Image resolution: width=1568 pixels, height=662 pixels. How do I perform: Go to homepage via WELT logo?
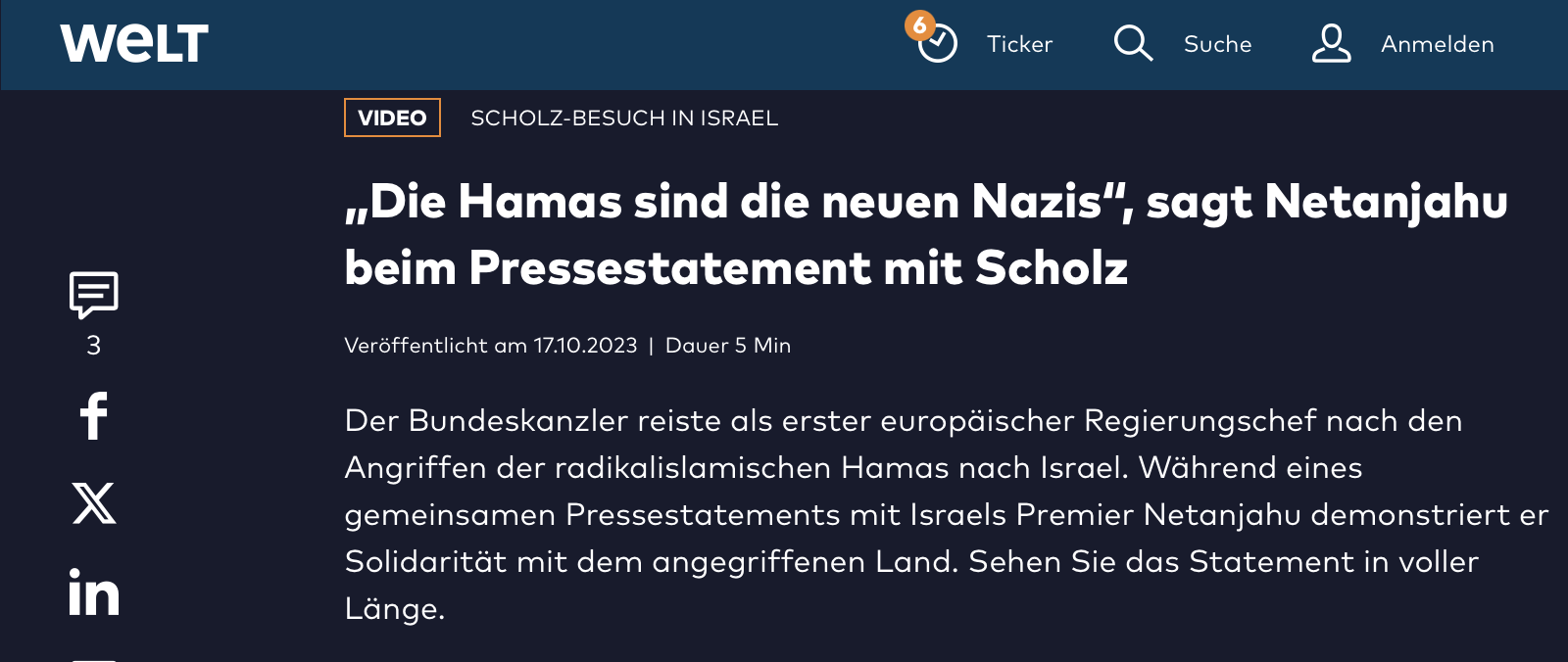click(x=134, y=44)
